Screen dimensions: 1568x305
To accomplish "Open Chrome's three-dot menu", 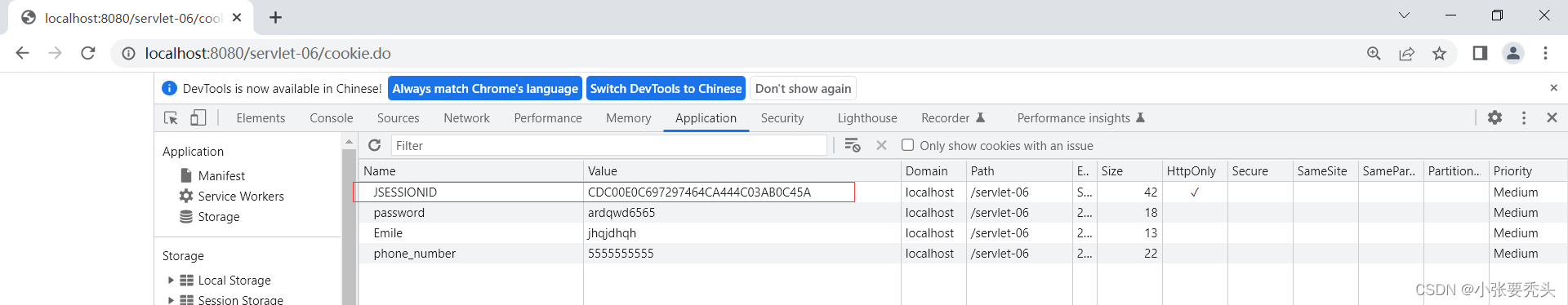I will [1545, 53].
